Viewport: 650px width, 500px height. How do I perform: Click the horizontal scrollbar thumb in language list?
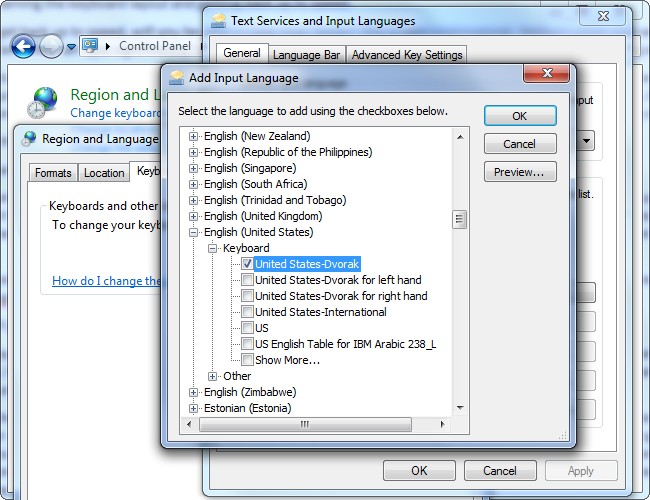[305, 424]
